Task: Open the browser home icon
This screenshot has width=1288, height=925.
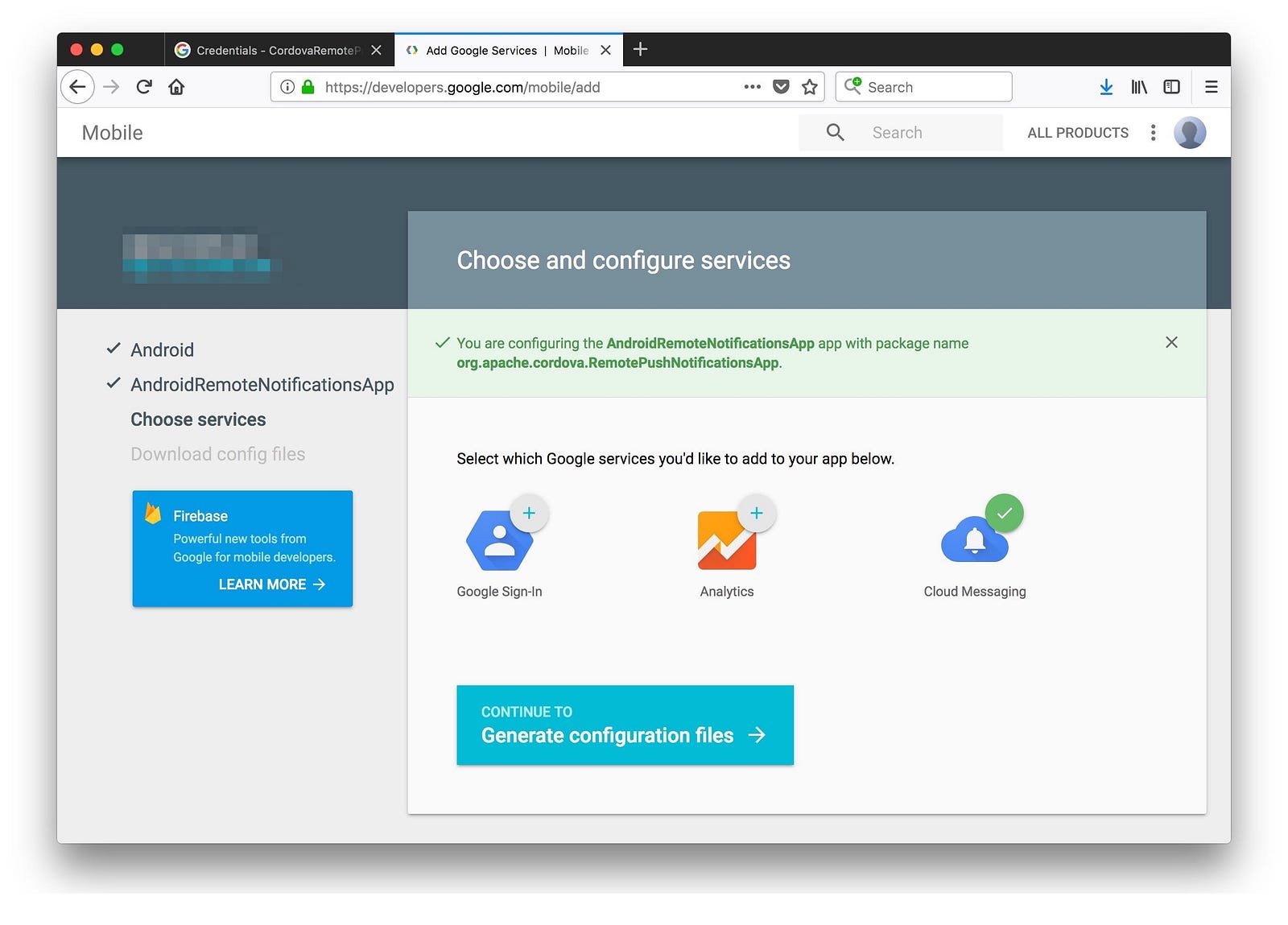Action: coord(176,87)
